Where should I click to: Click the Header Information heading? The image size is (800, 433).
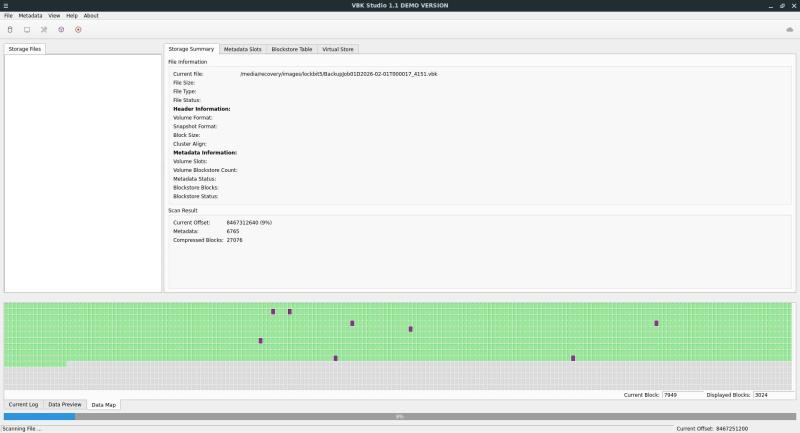click(202, 109)
